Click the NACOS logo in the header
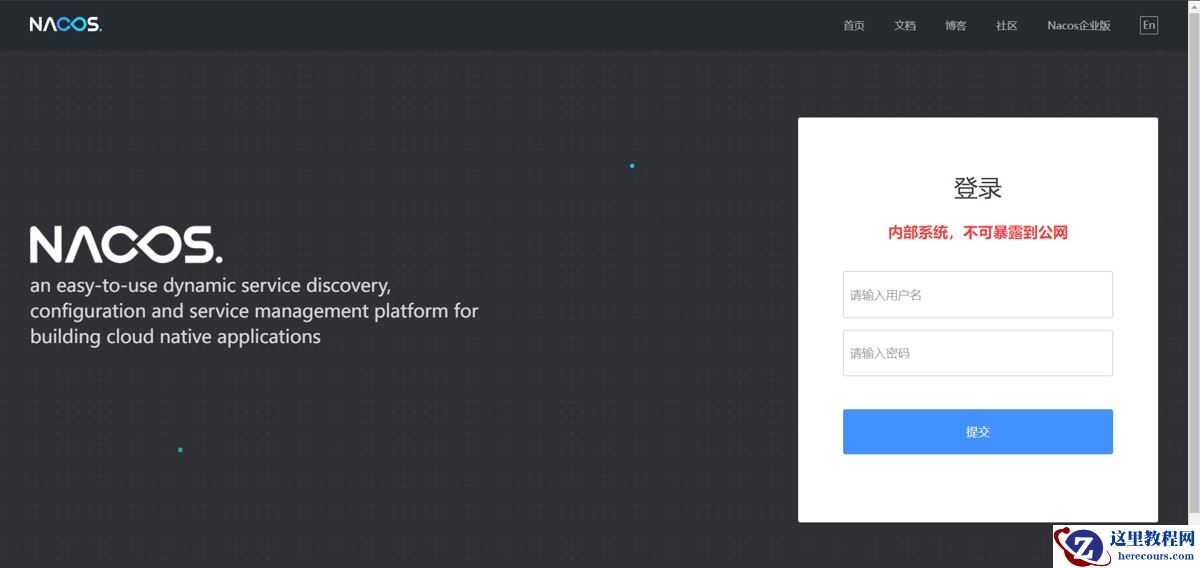This screenshot has width=1200, height=568. click(65, 25)
